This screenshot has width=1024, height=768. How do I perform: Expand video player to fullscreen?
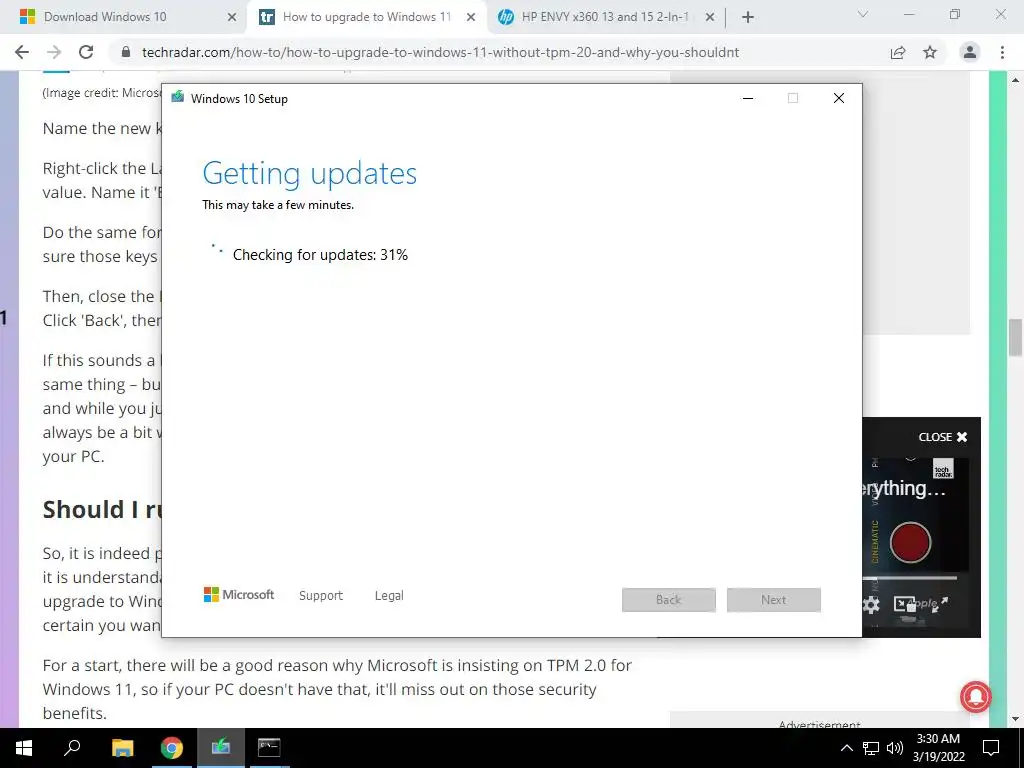pyautogui.click(x=940, y=605)
